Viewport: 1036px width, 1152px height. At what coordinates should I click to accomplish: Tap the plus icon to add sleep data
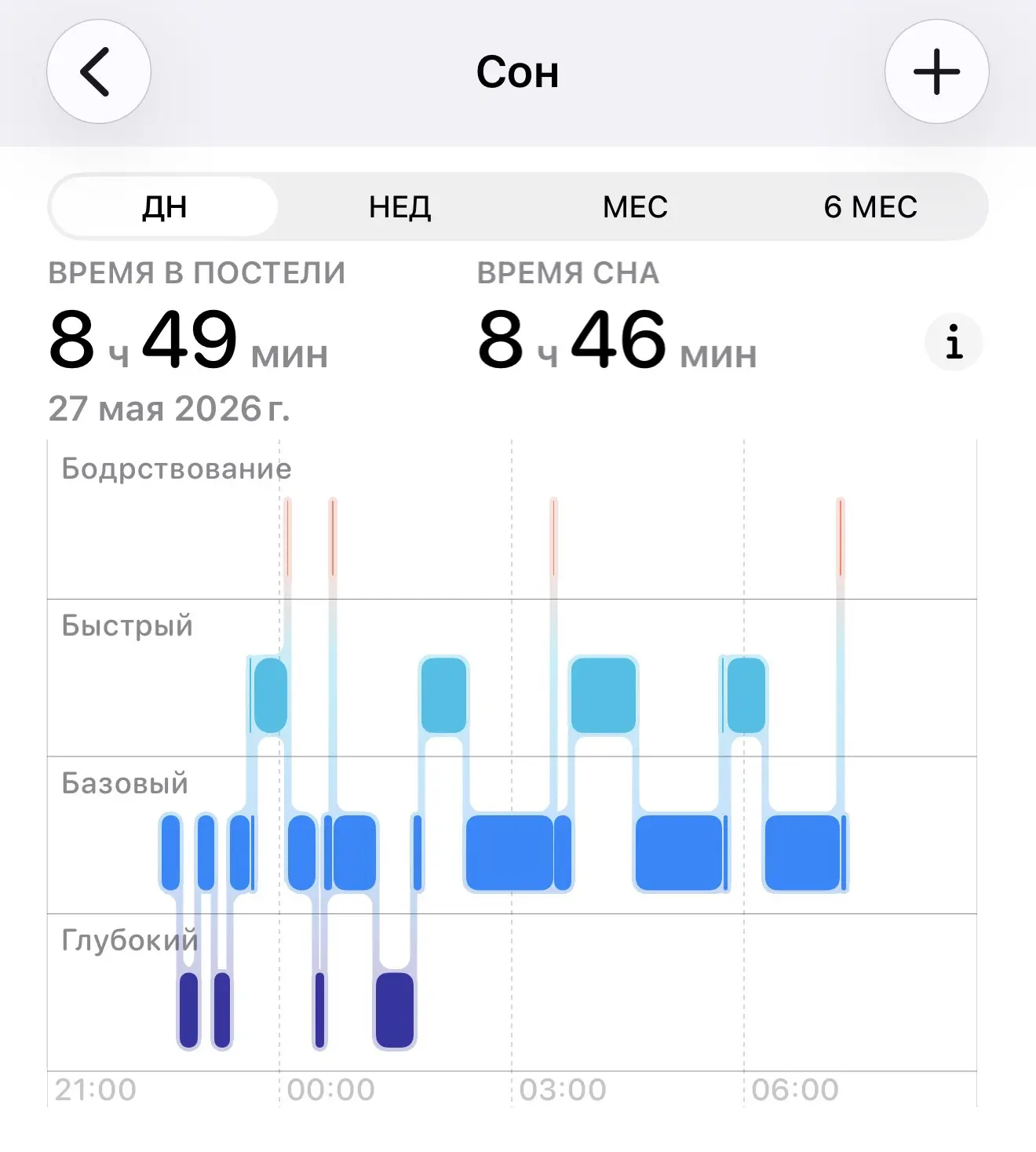pyautogui.click(x=936, y=71)
